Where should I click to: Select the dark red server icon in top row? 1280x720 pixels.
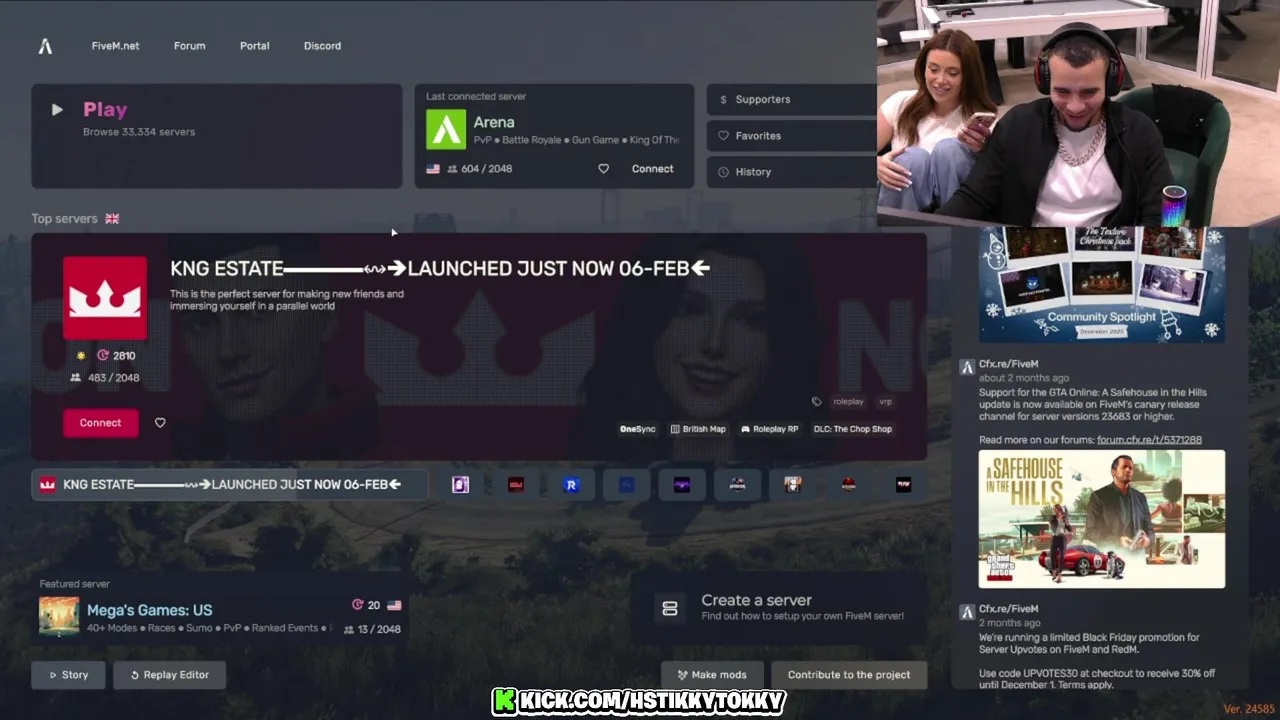(x=516, y=485)
